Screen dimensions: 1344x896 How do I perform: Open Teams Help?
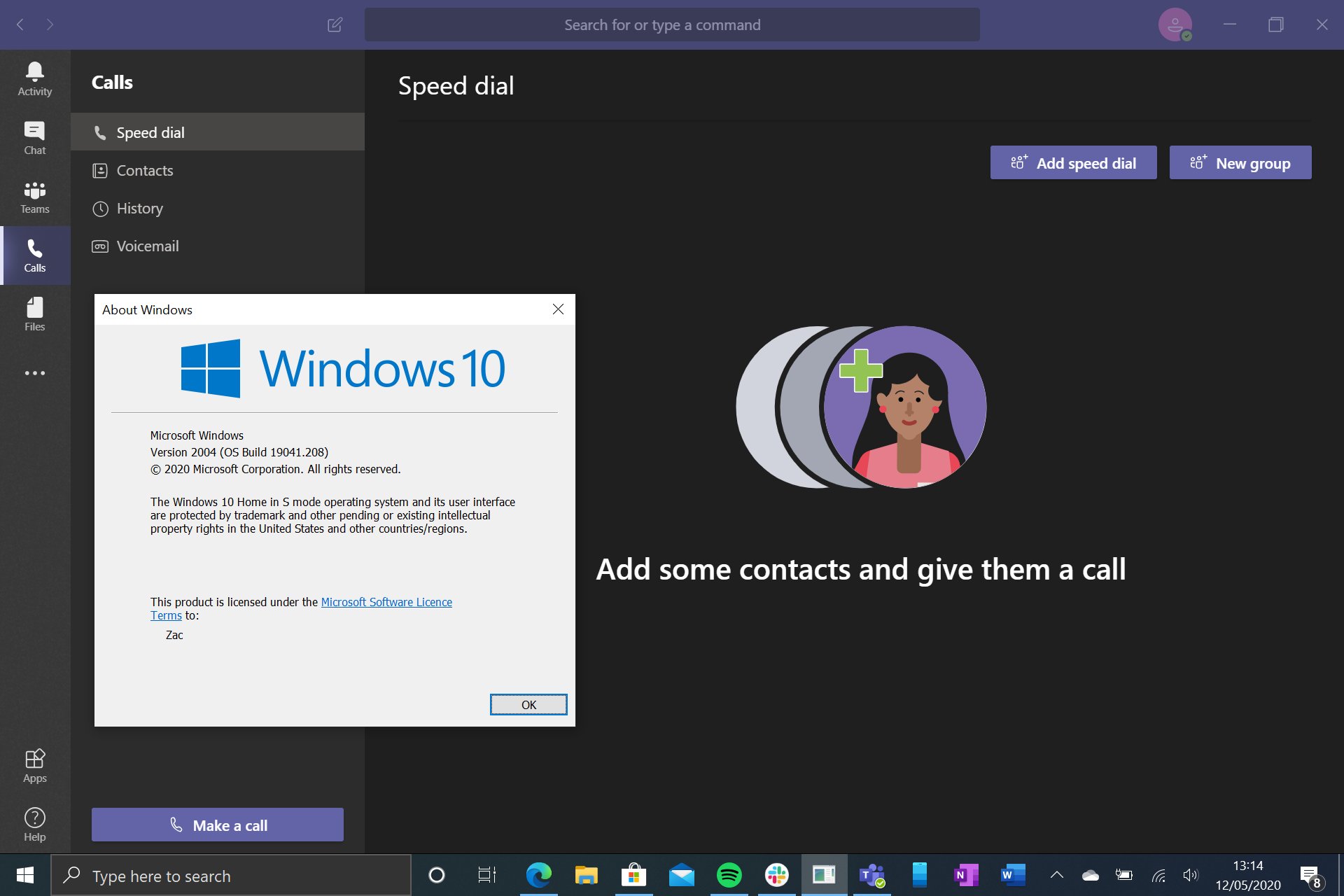pos(35,825)
